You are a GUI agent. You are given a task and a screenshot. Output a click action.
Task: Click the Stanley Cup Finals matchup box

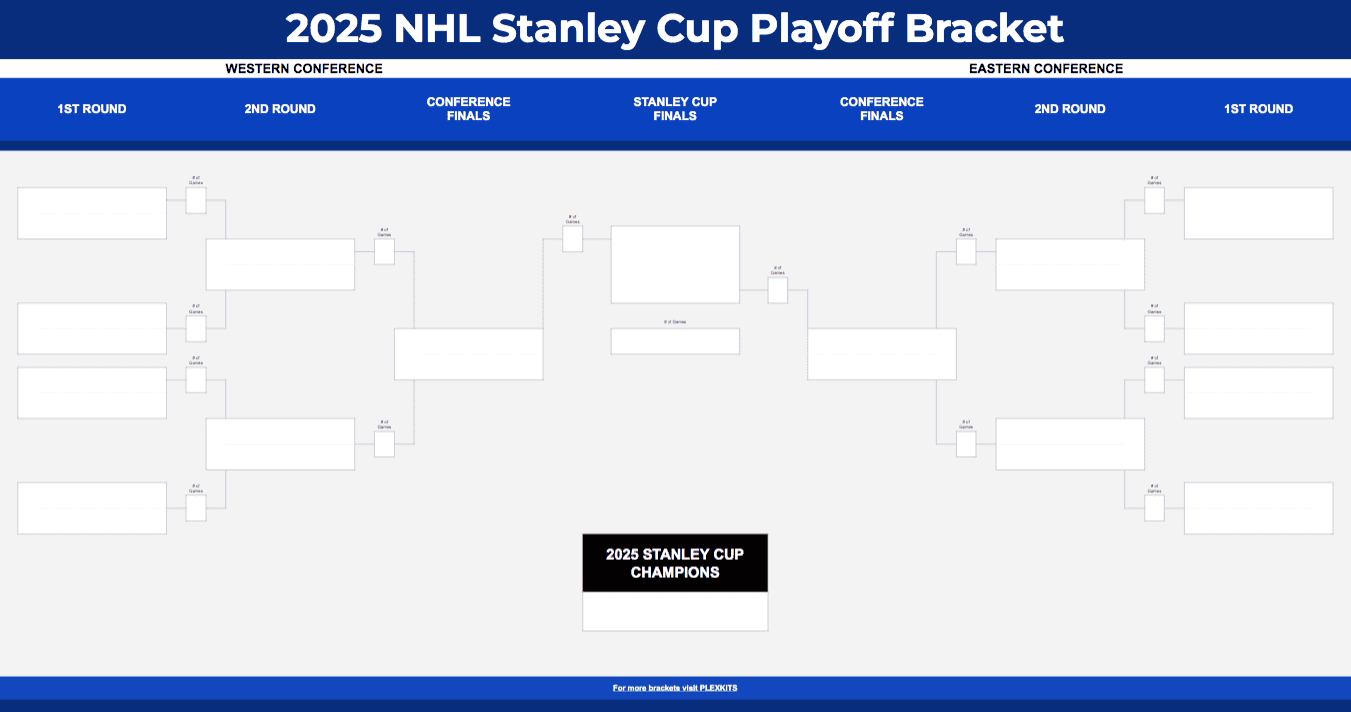pos(675,264)
